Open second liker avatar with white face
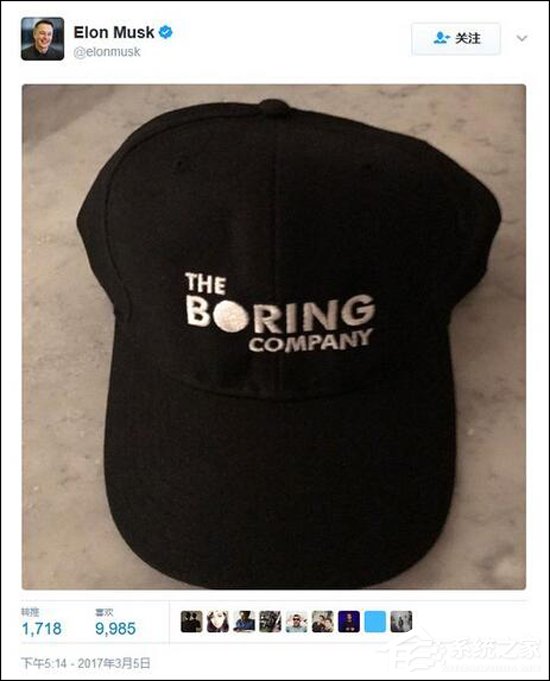The height and width of the screenshot is (681, 550). [x=218, y=621]
